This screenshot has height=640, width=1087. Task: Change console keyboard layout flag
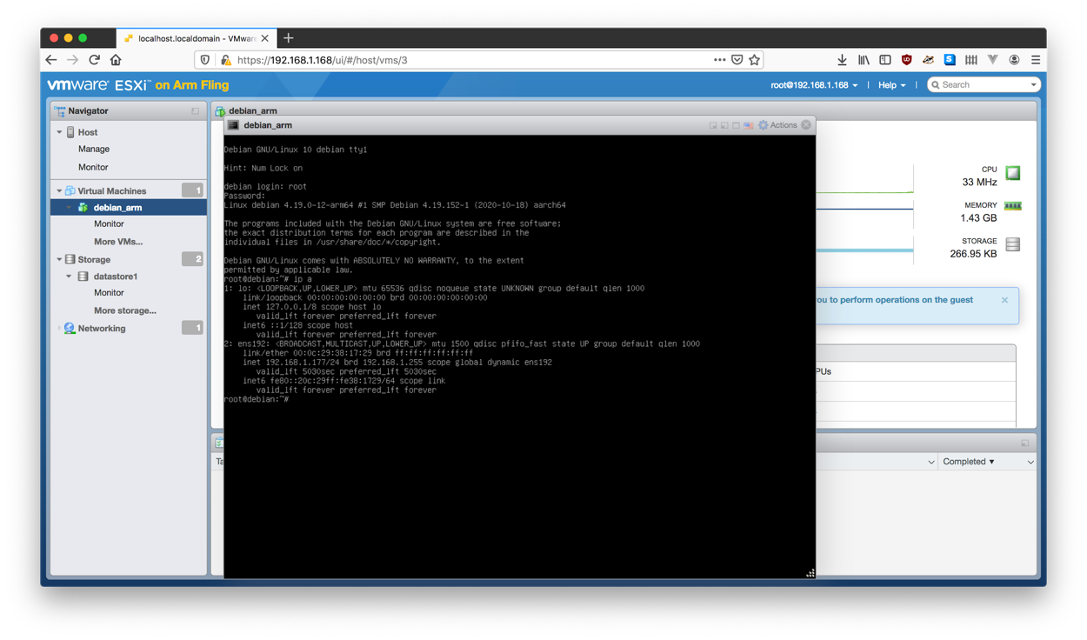(x=748, y=126)
